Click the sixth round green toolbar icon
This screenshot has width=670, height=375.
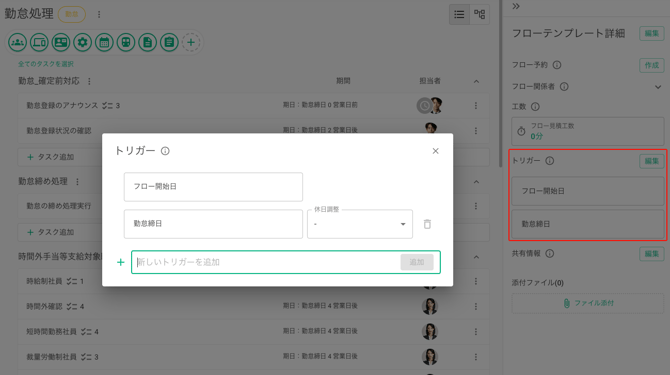click(x=126, y=42)
